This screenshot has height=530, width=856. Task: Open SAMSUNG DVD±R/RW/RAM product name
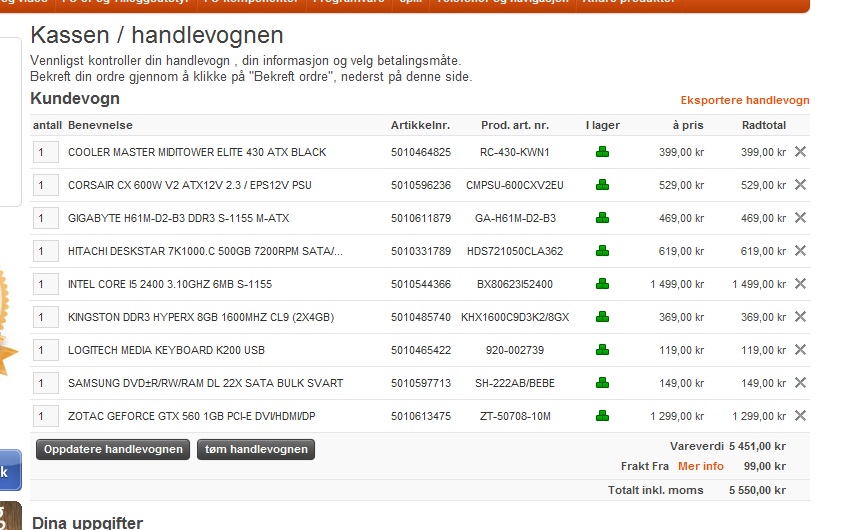tap(205, 383)
